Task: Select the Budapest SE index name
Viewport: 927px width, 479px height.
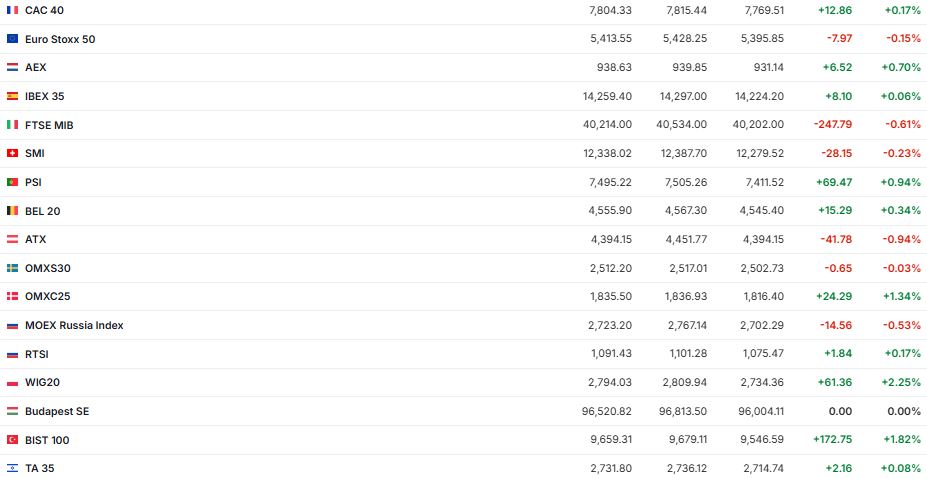Action: 57,411
